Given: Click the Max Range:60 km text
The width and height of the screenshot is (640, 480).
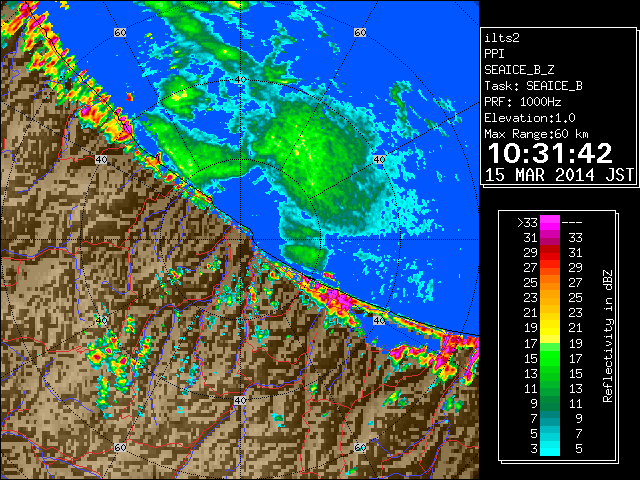Looking at the screenshot, I should tap(536, 134).
